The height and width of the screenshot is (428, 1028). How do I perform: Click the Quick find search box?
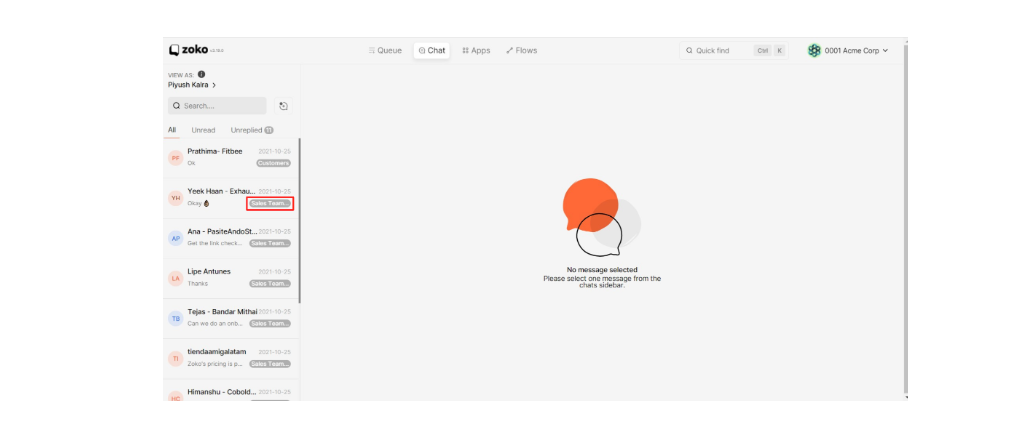coord(734,50)
